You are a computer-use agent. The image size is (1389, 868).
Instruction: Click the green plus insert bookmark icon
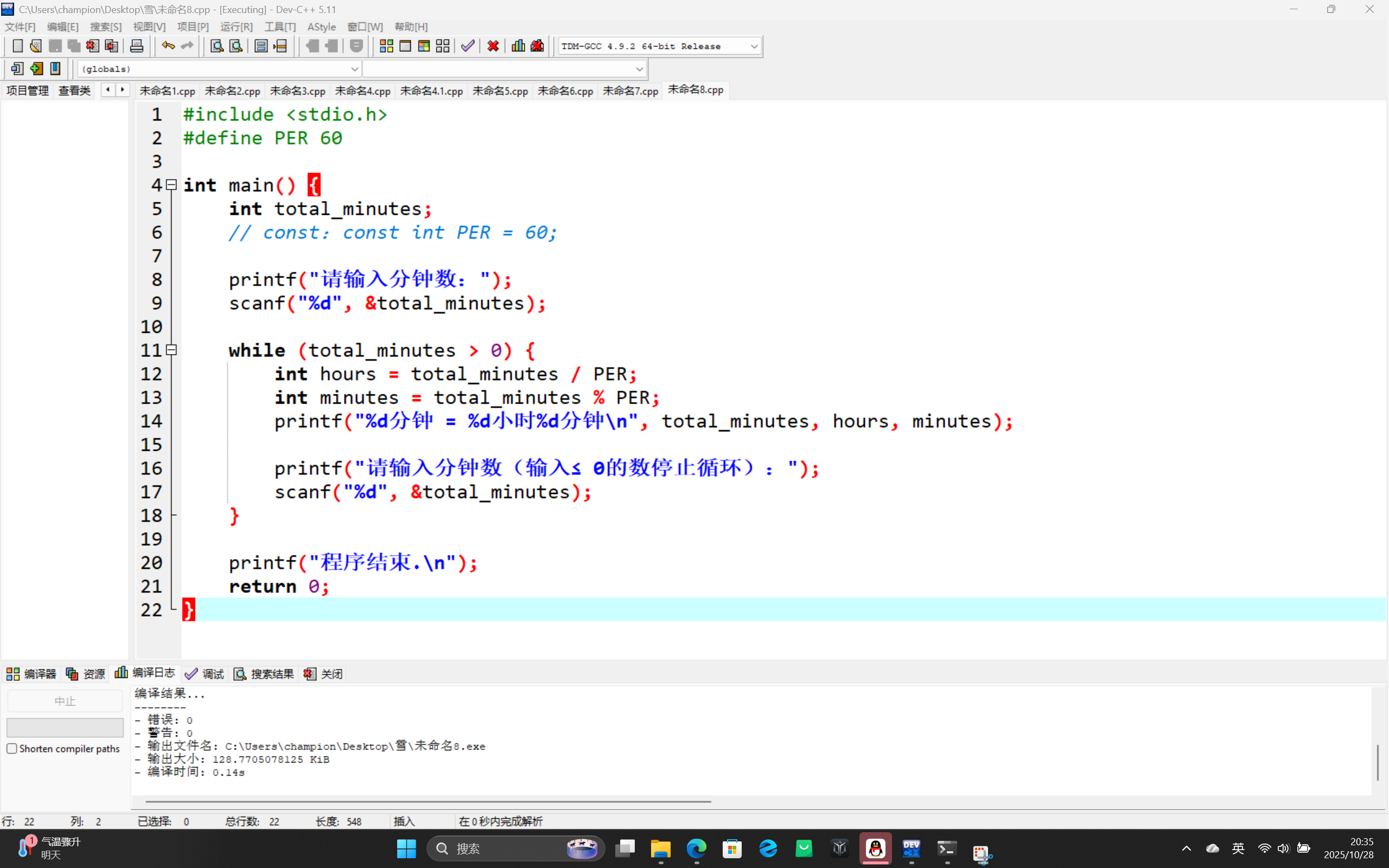point(36,69)
